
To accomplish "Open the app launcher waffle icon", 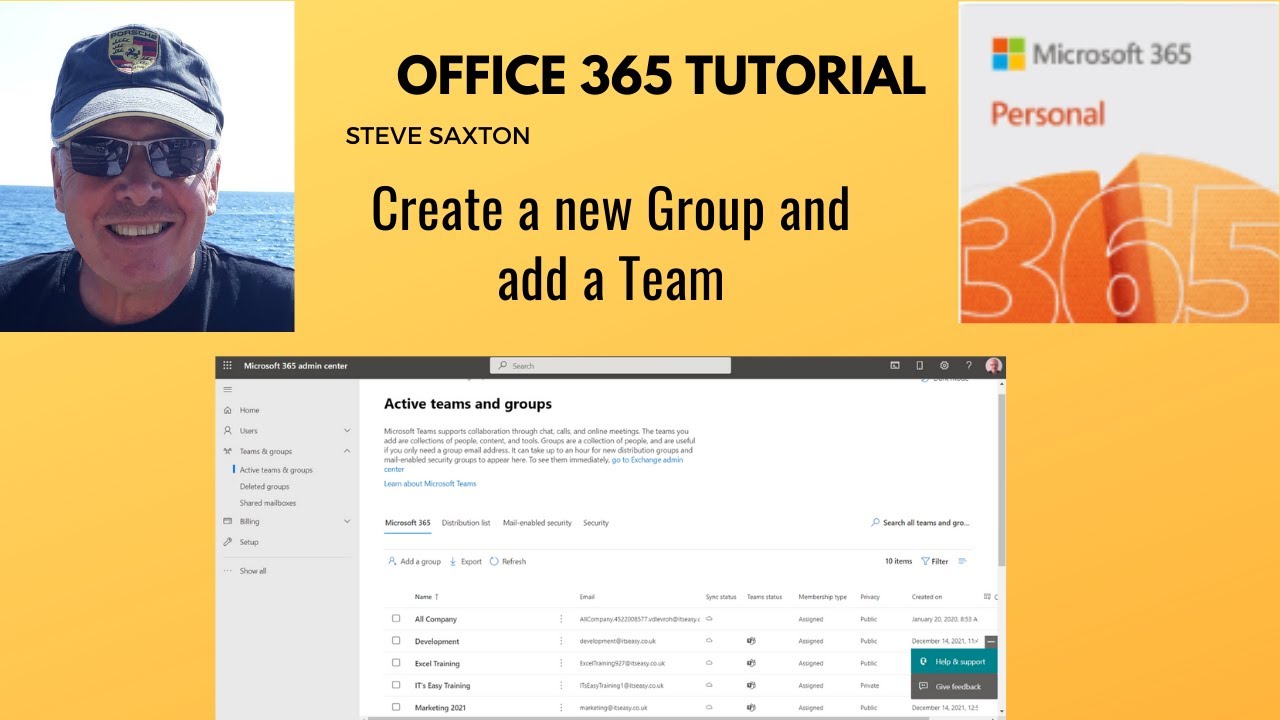I will [x=227, y=366].
